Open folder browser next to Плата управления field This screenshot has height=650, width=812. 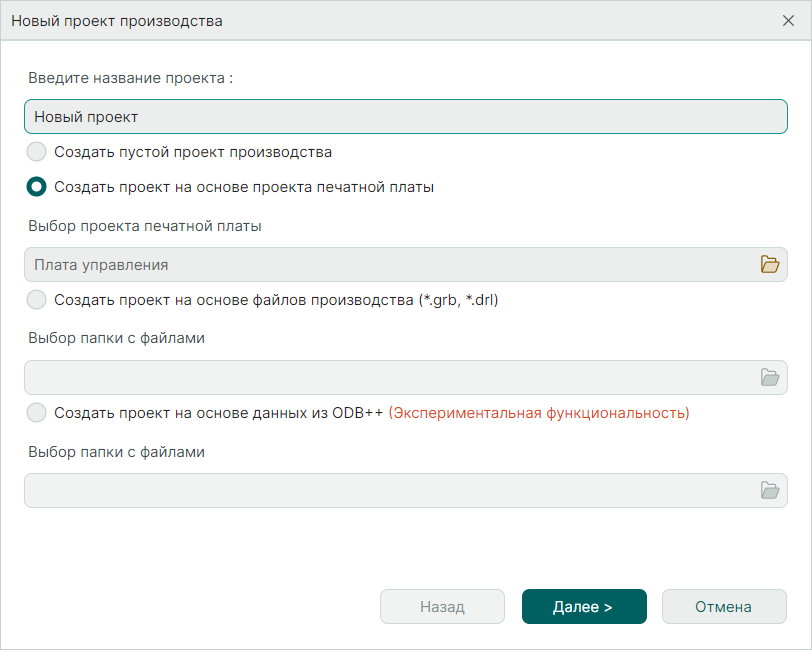(770, 264)
